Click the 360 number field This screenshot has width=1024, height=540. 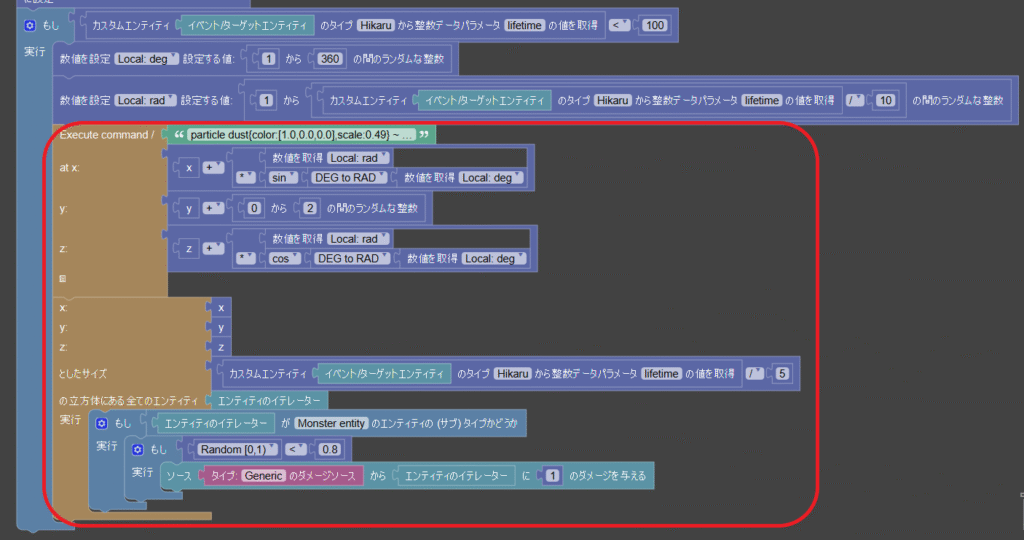coord(326,60)
